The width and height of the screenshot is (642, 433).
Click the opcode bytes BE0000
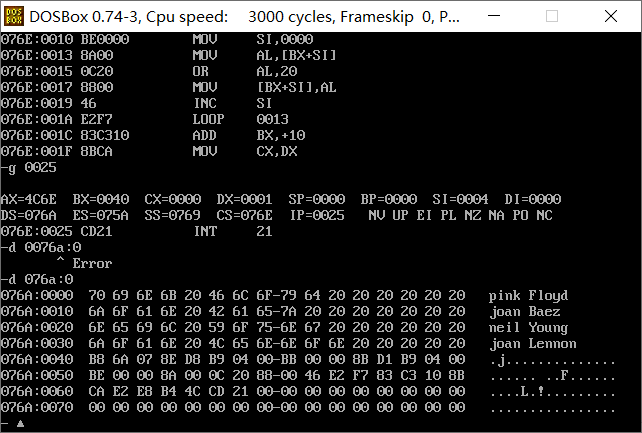[105, 39]
